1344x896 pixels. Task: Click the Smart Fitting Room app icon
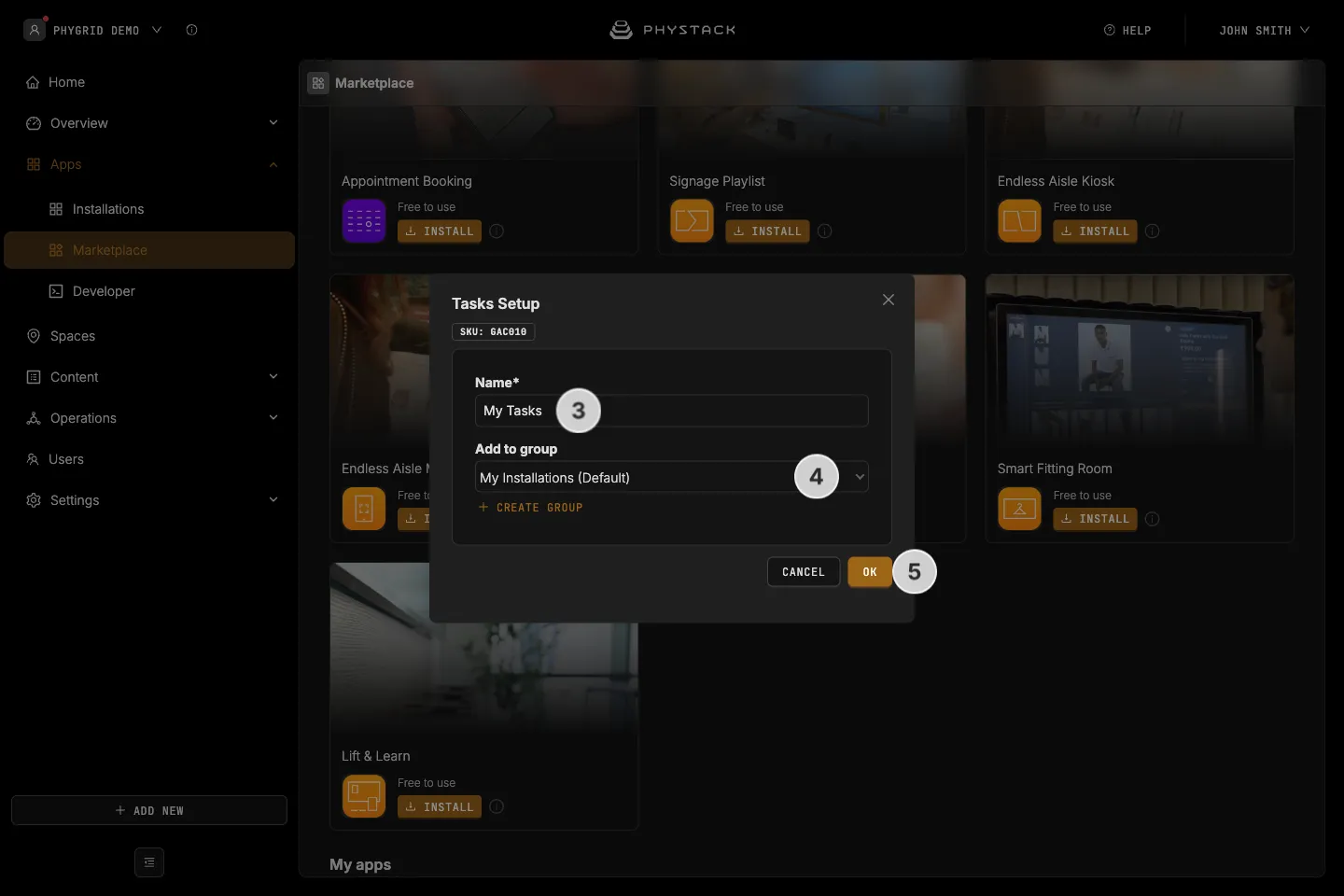pos(1019,509)
